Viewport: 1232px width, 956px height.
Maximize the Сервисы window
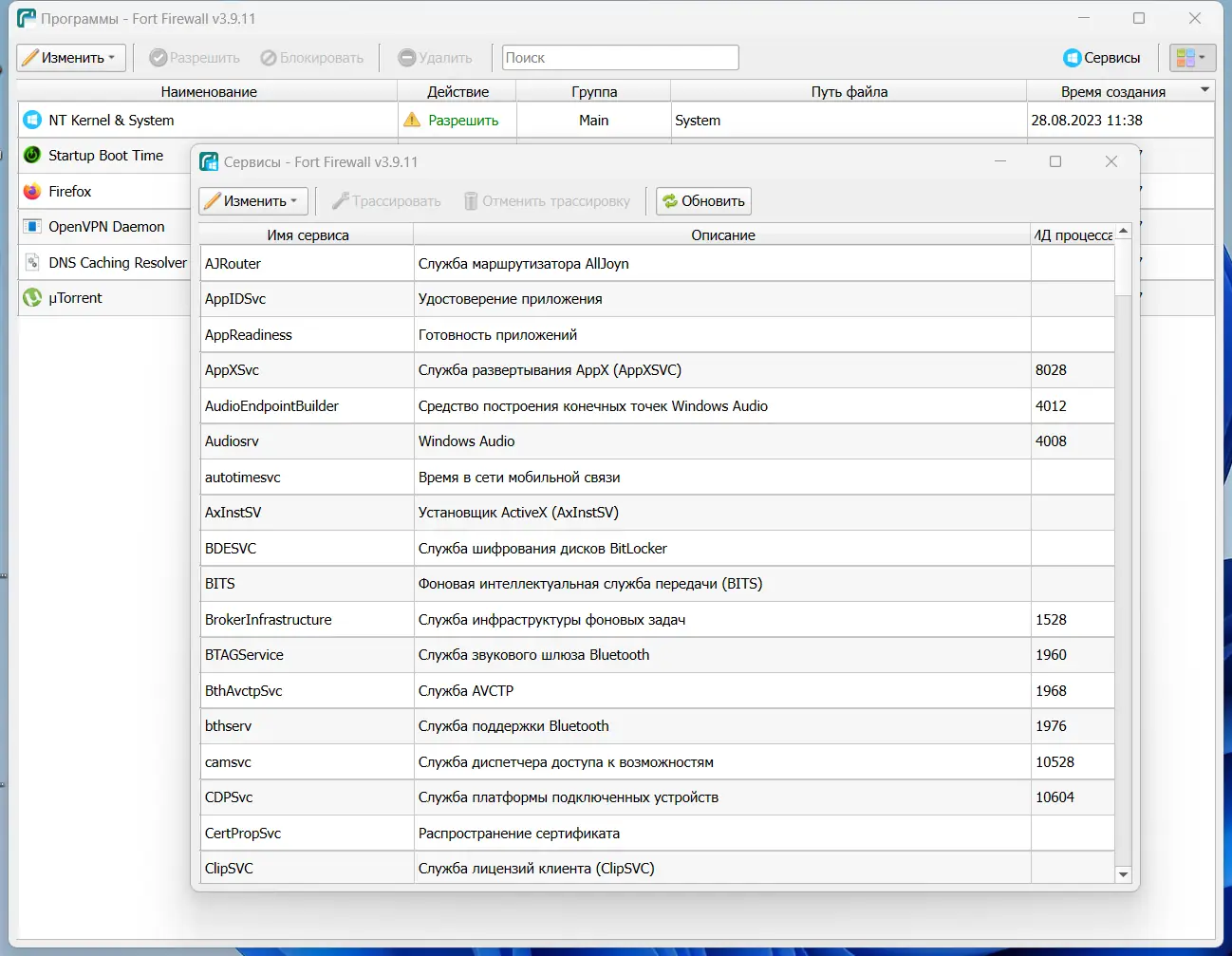(1055, 161)
